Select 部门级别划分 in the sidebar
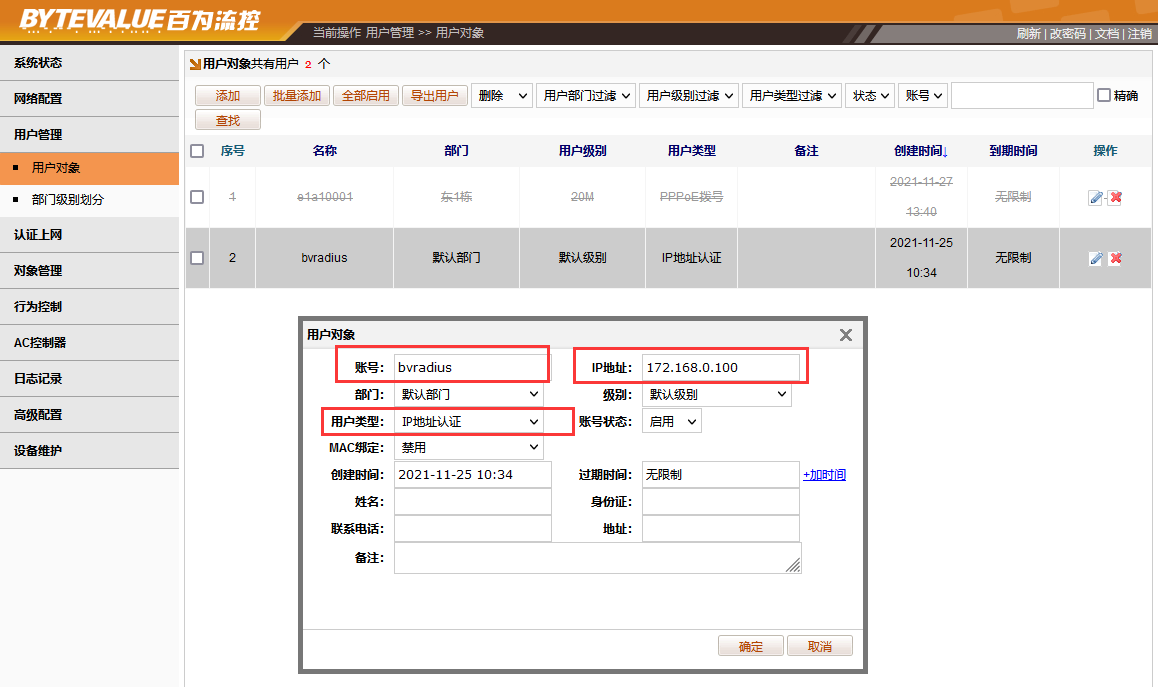Viewport: 1158px width, 687px height. 68,200
